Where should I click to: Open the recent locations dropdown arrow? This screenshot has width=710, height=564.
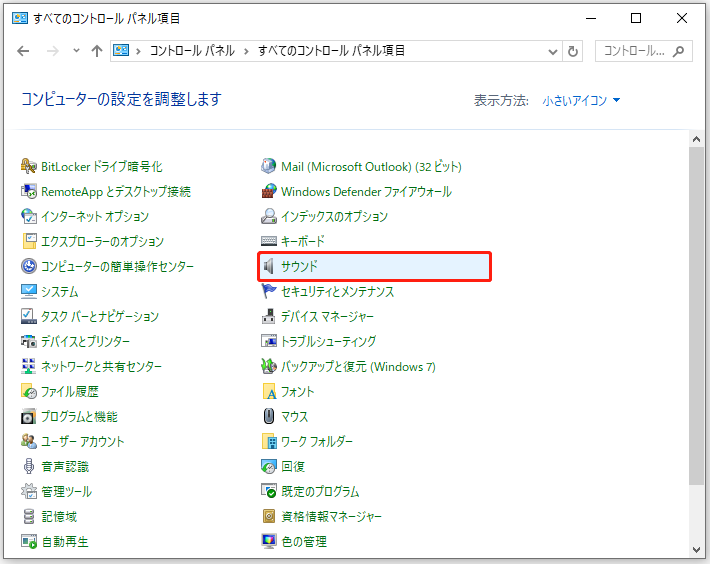click(x=76, y=51)
